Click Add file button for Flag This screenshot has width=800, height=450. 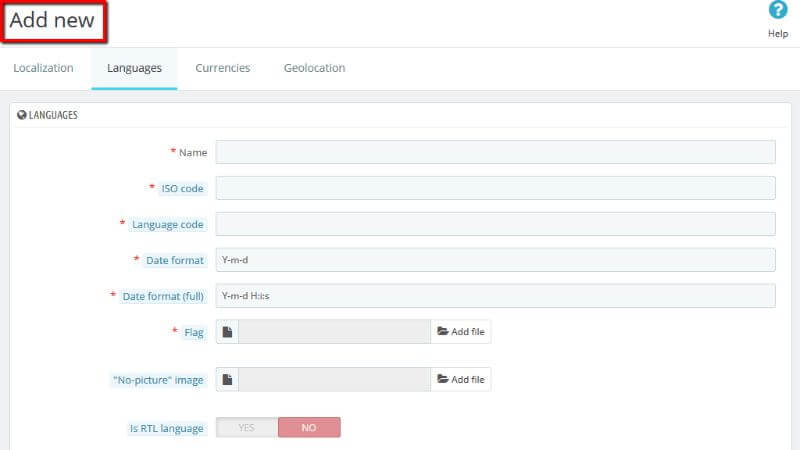point(461,332)
